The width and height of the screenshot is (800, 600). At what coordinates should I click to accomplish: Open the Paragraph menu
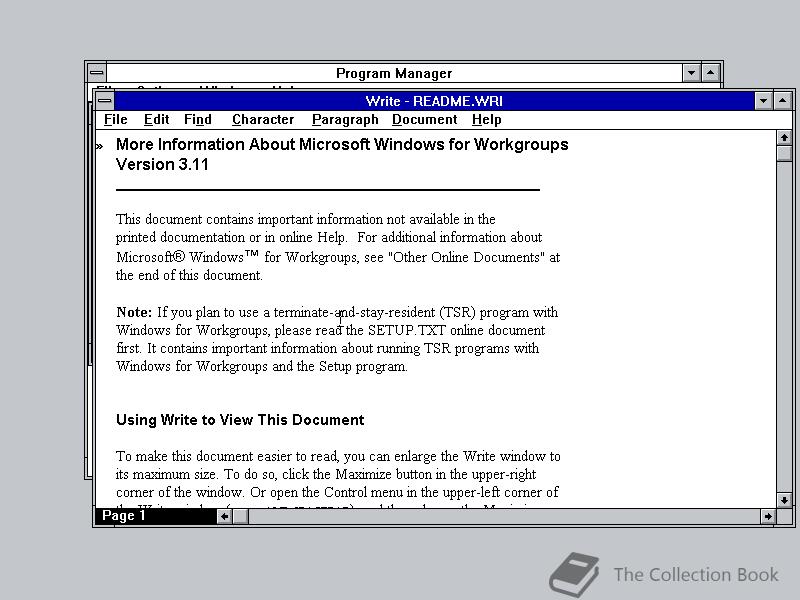[x=345, y=119]
